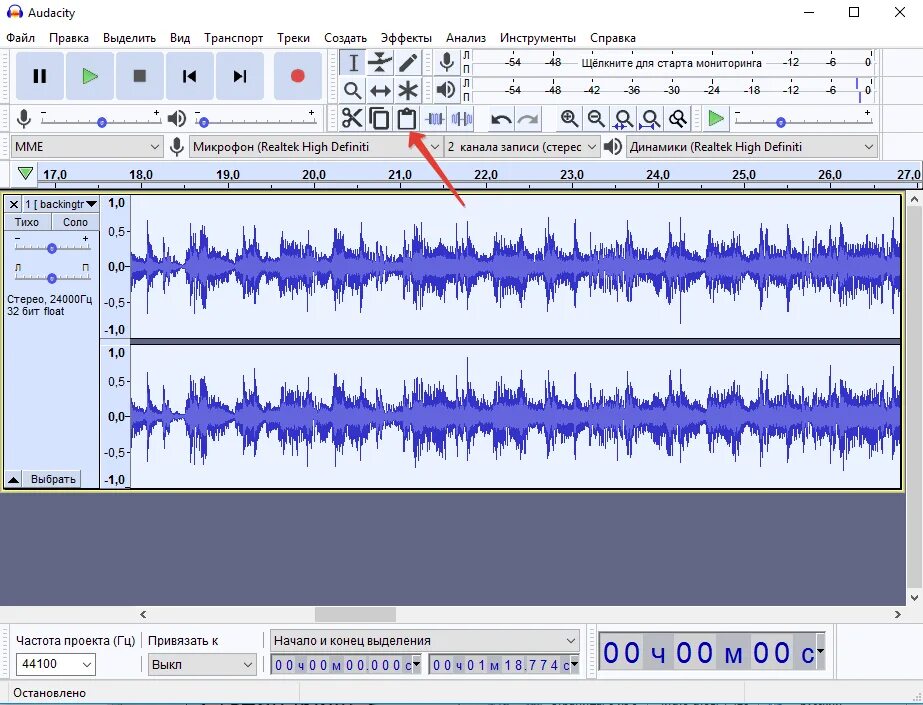Start playback with the large Play button
Image resolution: width=923 pixels, height=705 pixels.
[x=89, y=76]
